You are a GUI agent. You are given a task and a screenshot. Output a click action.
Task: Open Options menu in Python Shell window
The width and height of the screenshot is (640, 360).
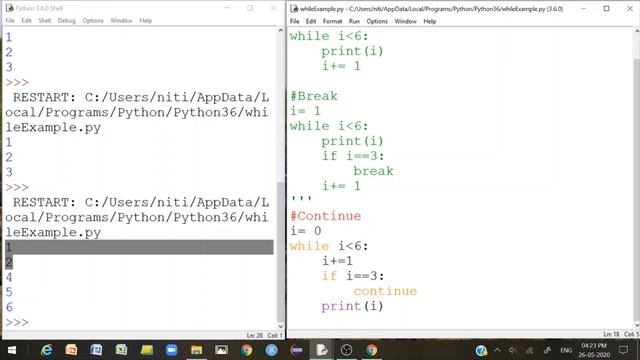click(x=93, y=20)
